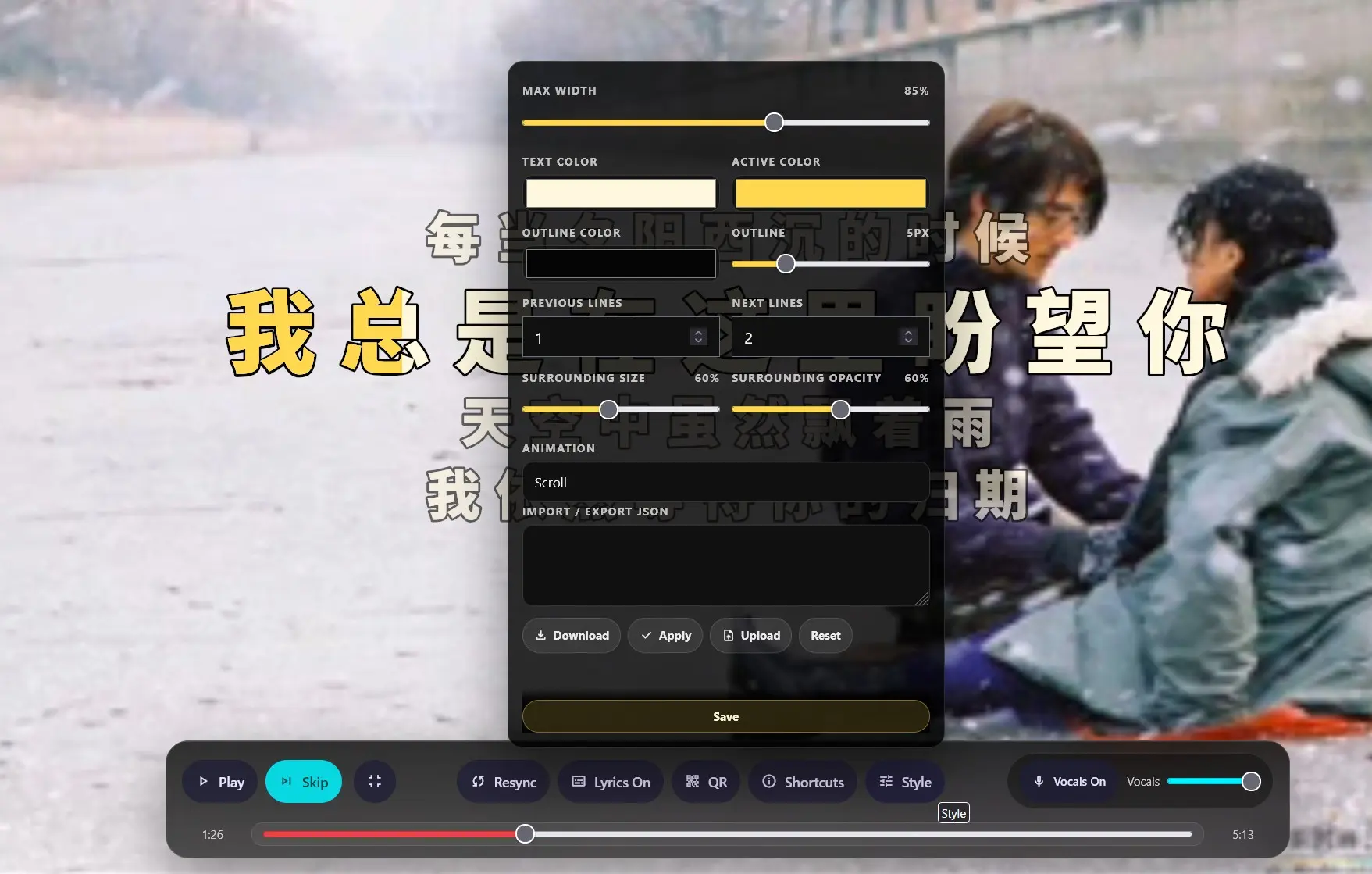Screen dimensions: 1372x874
Task: Save the style settings
Action: [726, 716]
